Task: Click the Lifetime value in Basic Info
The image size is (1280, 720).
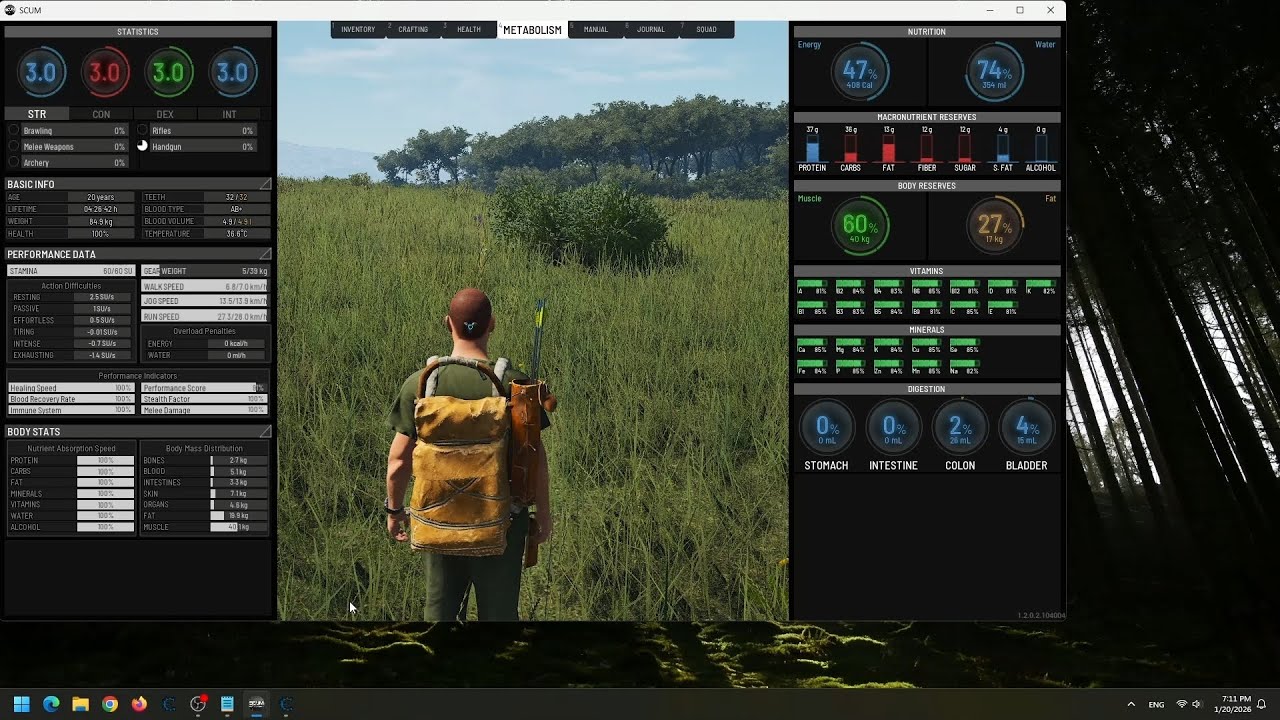Action: pos(101,209)
